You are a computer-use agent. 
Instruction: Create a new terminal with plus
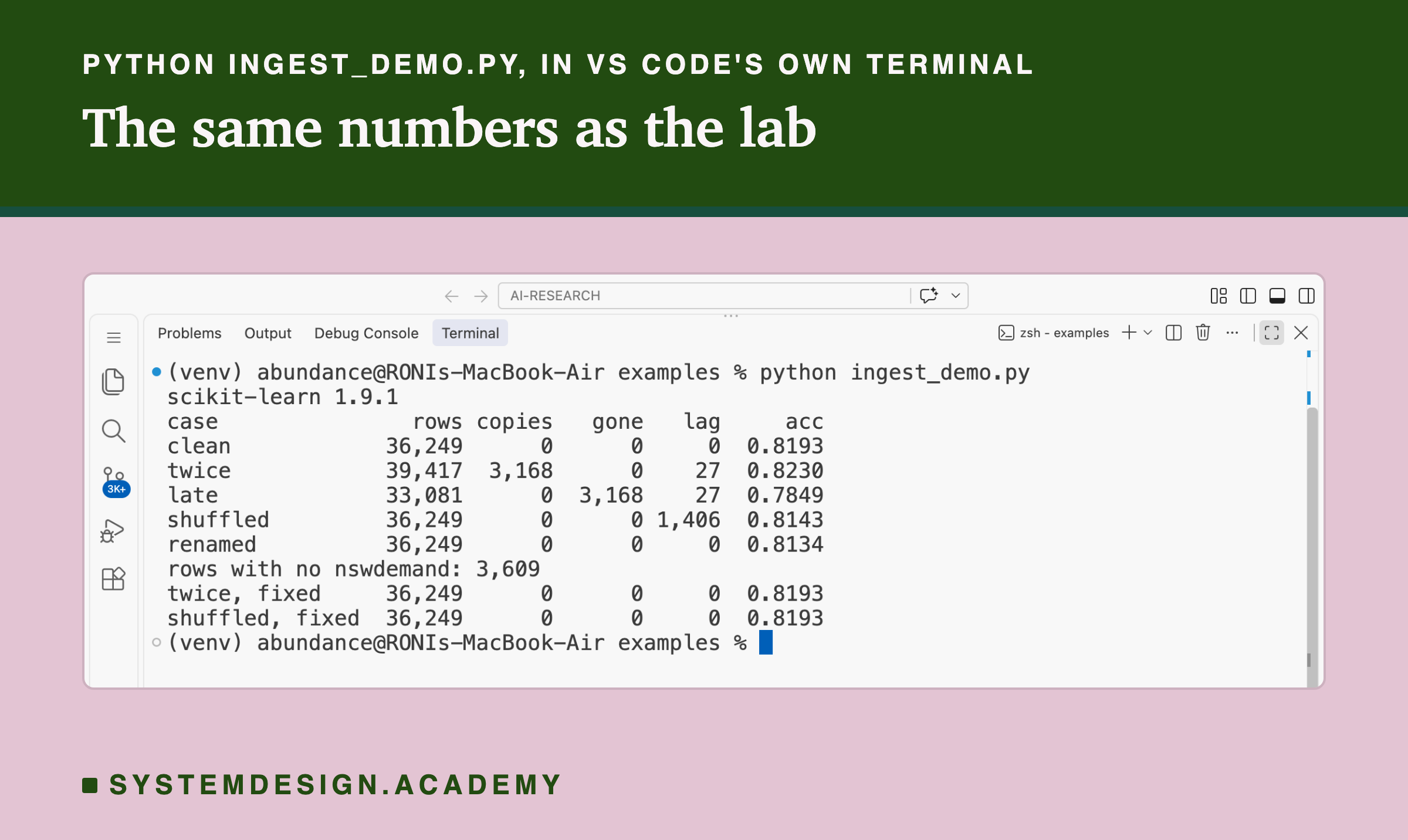point(1129,333)
